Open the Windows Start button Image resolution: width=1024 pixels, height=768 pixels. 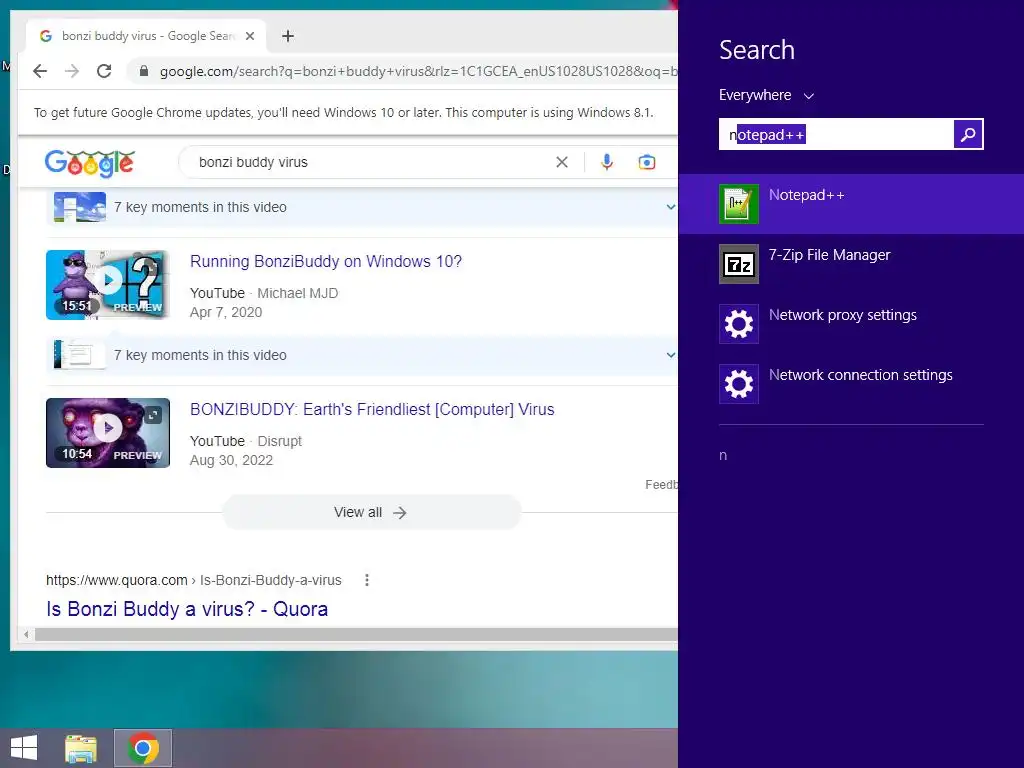tap(24, 748)
